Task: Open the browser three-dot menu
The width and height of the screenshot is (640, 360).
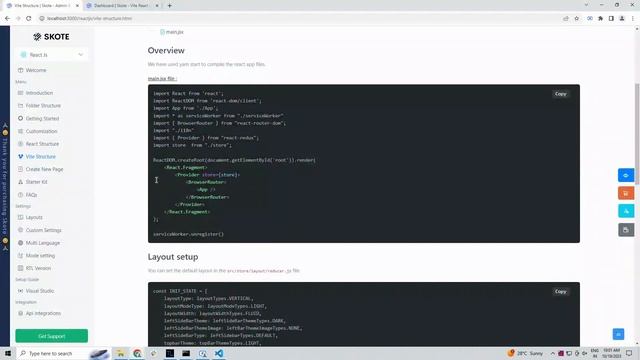Action: click(x=633, y=18)
